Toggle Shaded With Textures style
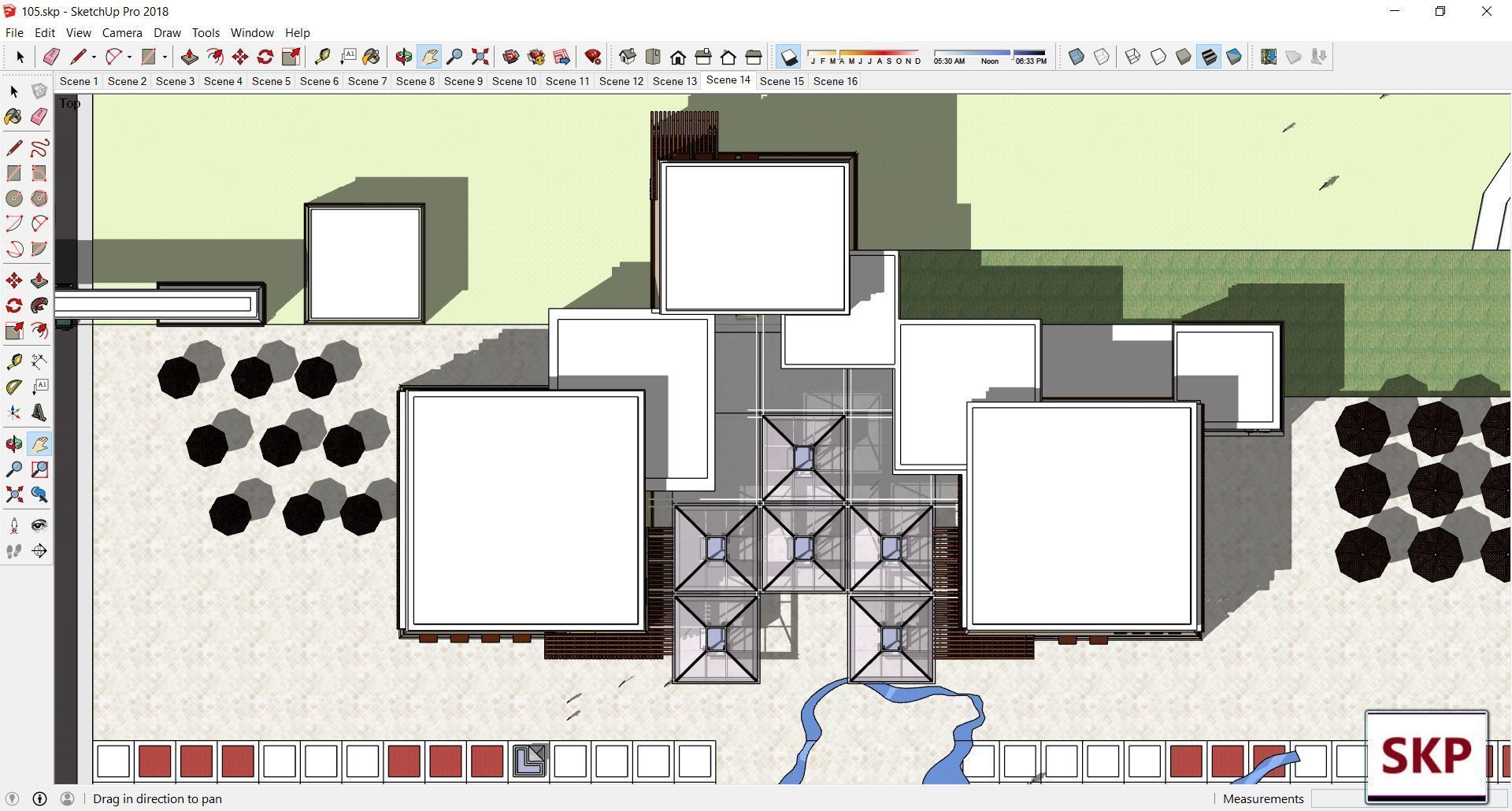The height and width of the screenshot is (811, 1512). 1209,57
